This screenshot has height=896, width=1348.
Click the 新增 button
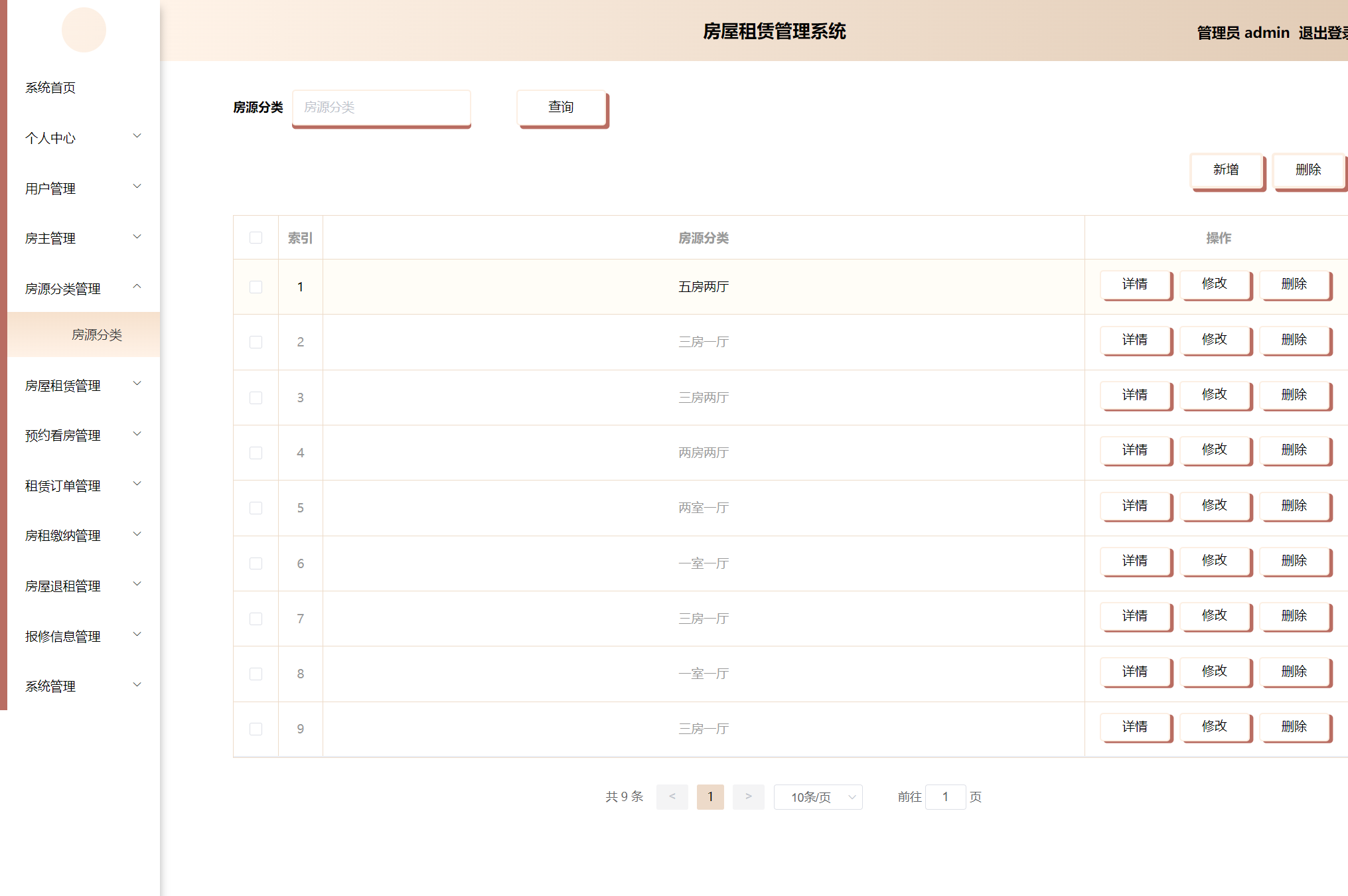[1226, 170]
